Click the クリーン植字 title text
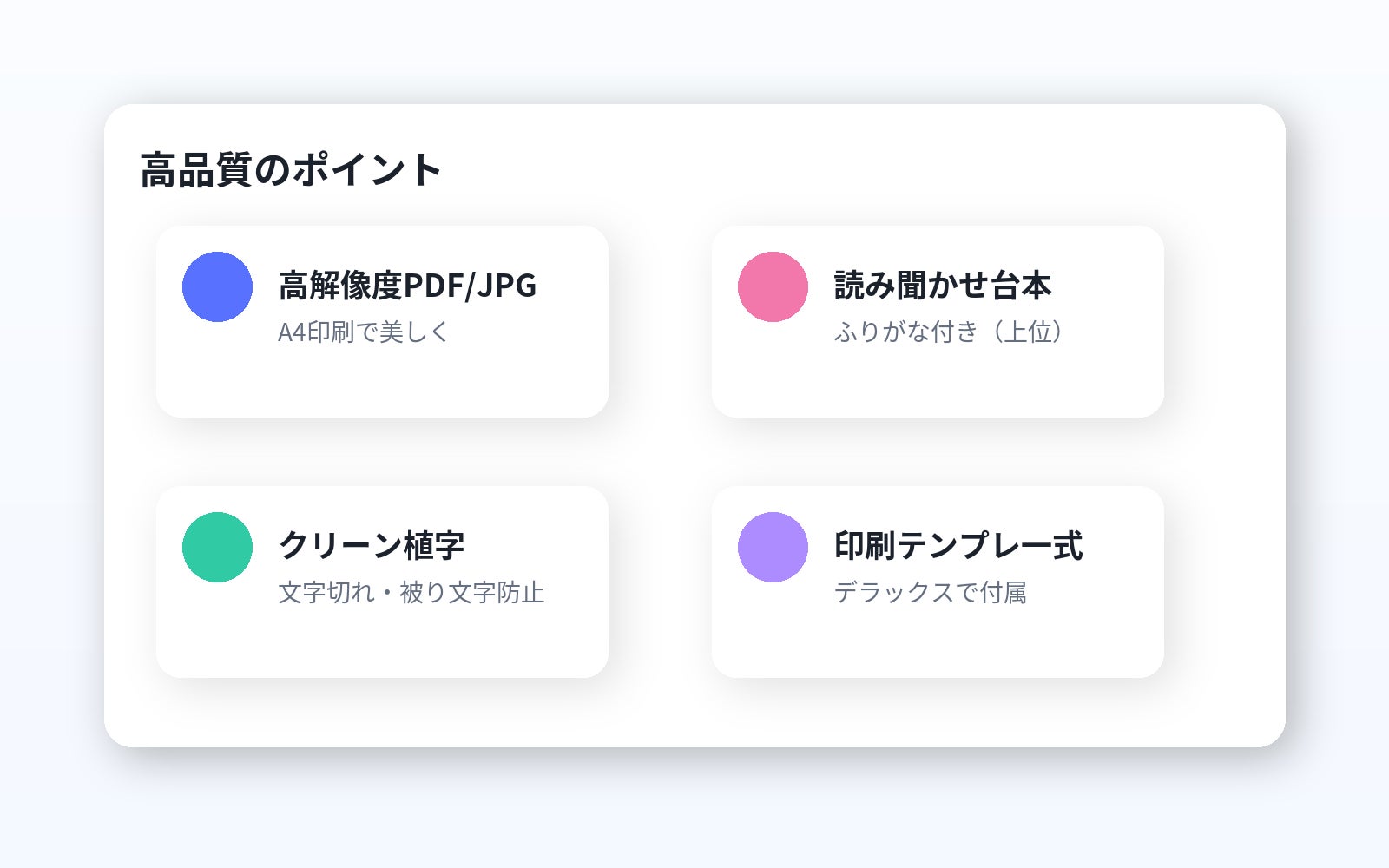This screenshot has width=1389, height=868. tap(371, 546)
